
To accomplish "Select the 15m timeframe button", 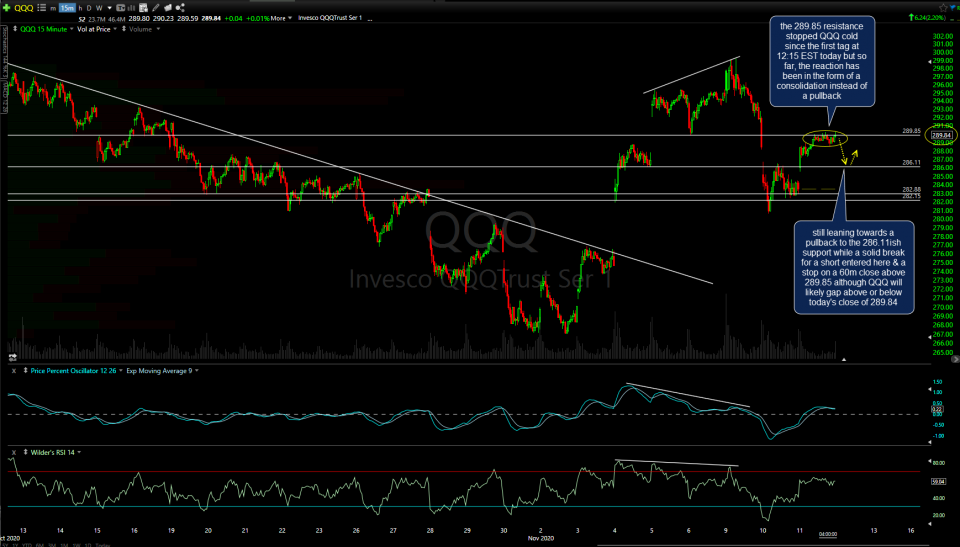I will pos(67,8).
